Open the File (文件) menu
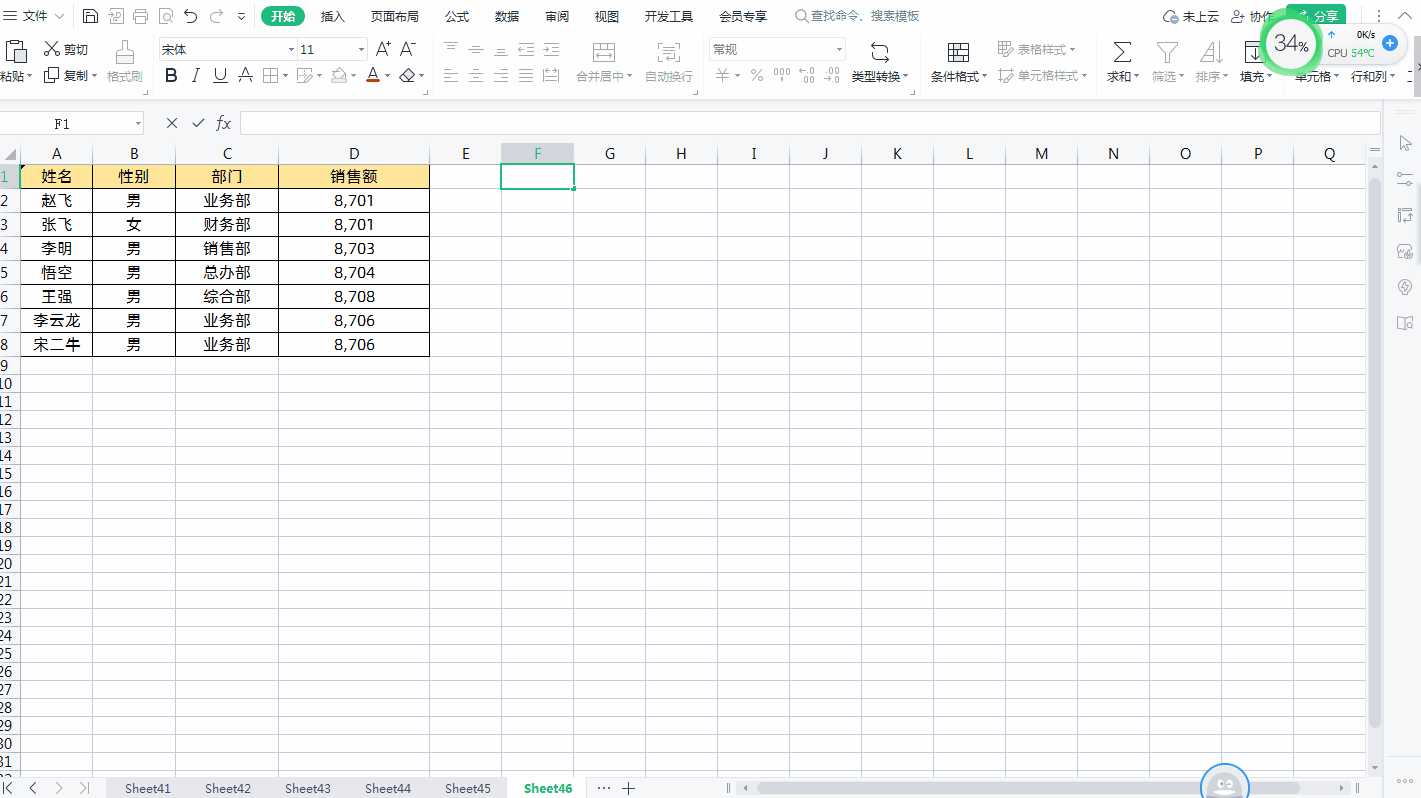Screen dimensions: 1421x798 [34, 16]
